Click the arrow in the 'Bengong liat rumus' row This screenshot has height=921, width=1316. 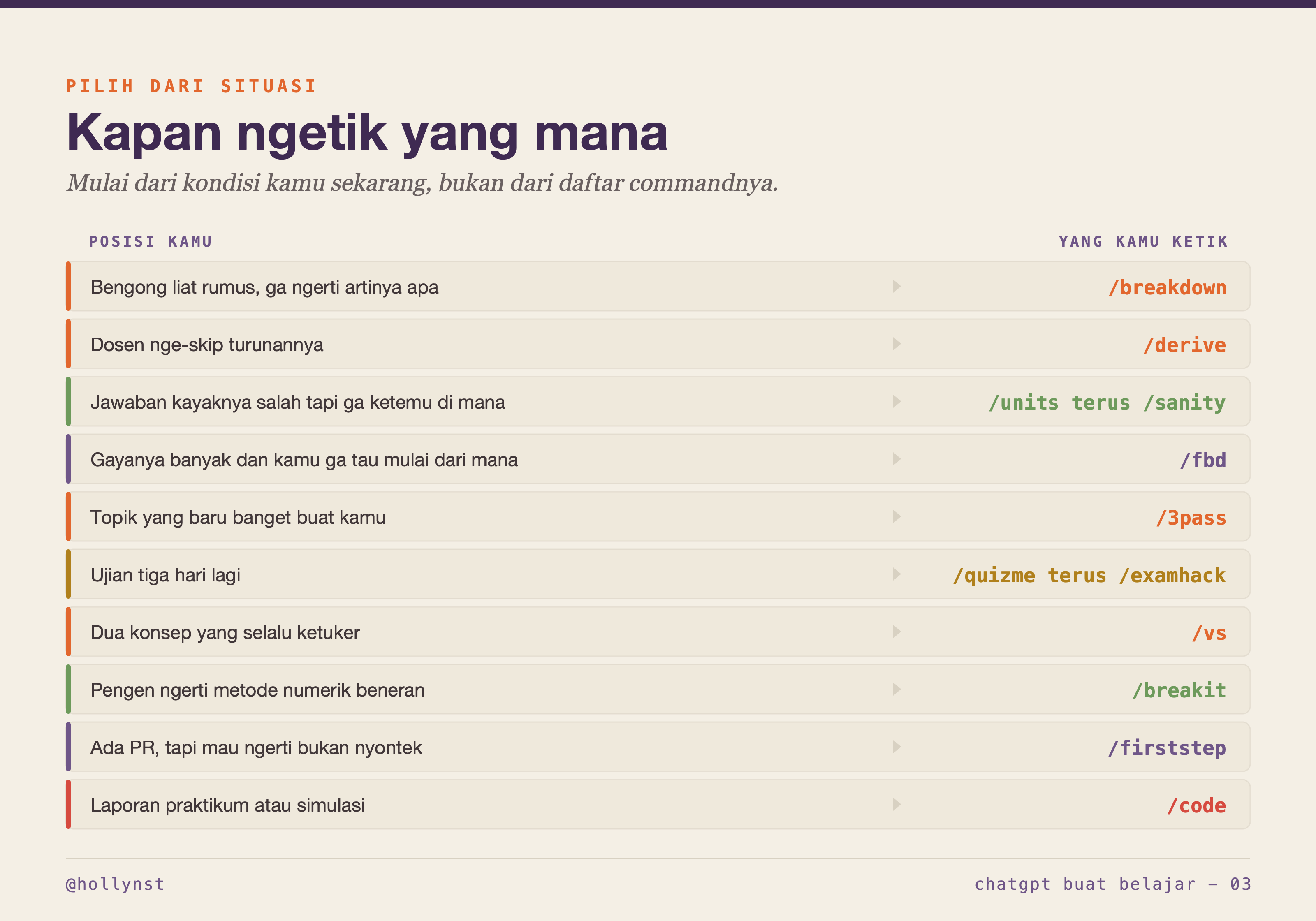pos(897,286)
